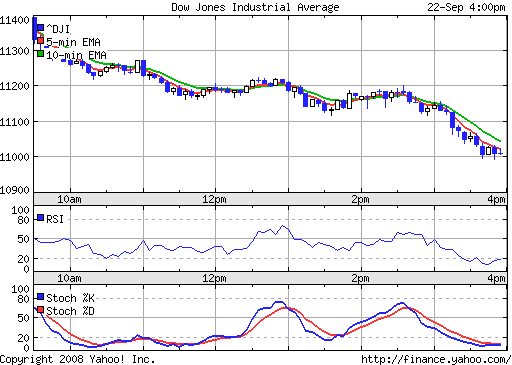Click '4pm' on the RSI panel time axis
This screenshot has width=512, height=365.
pos(496,278)
